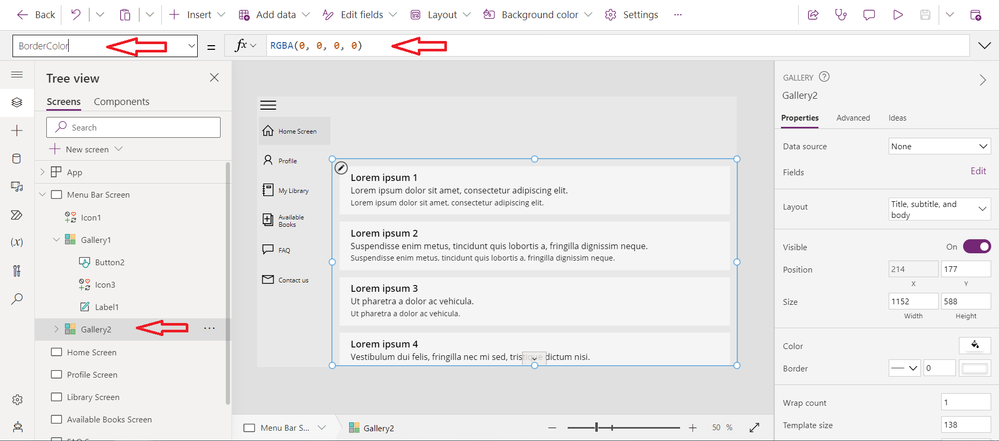Open Settings in the top toolbar
This screenshot has width=999, height=441.
(631, 14)
